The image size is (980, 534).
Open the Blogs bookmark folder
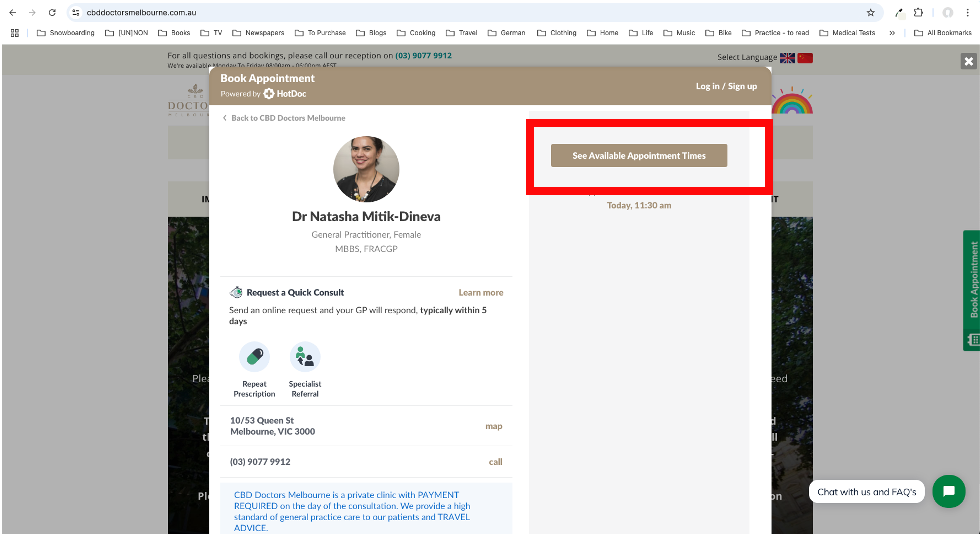(371, 33)
